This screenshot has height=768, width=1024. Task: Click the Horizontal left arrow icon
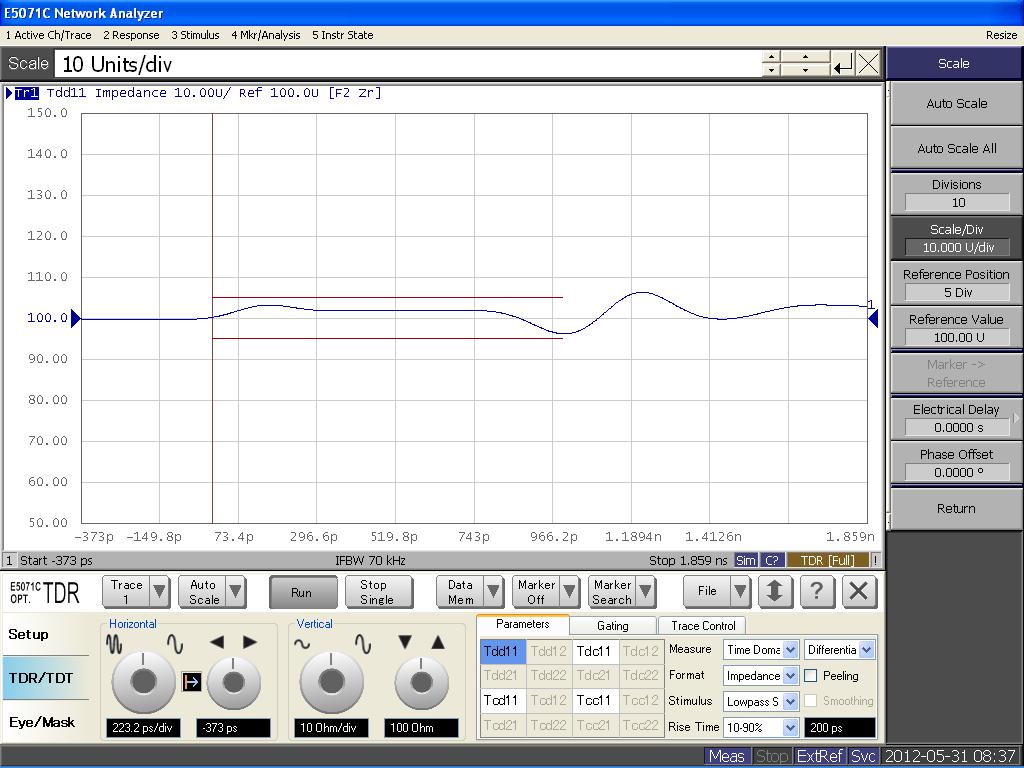tap(217, 643)
